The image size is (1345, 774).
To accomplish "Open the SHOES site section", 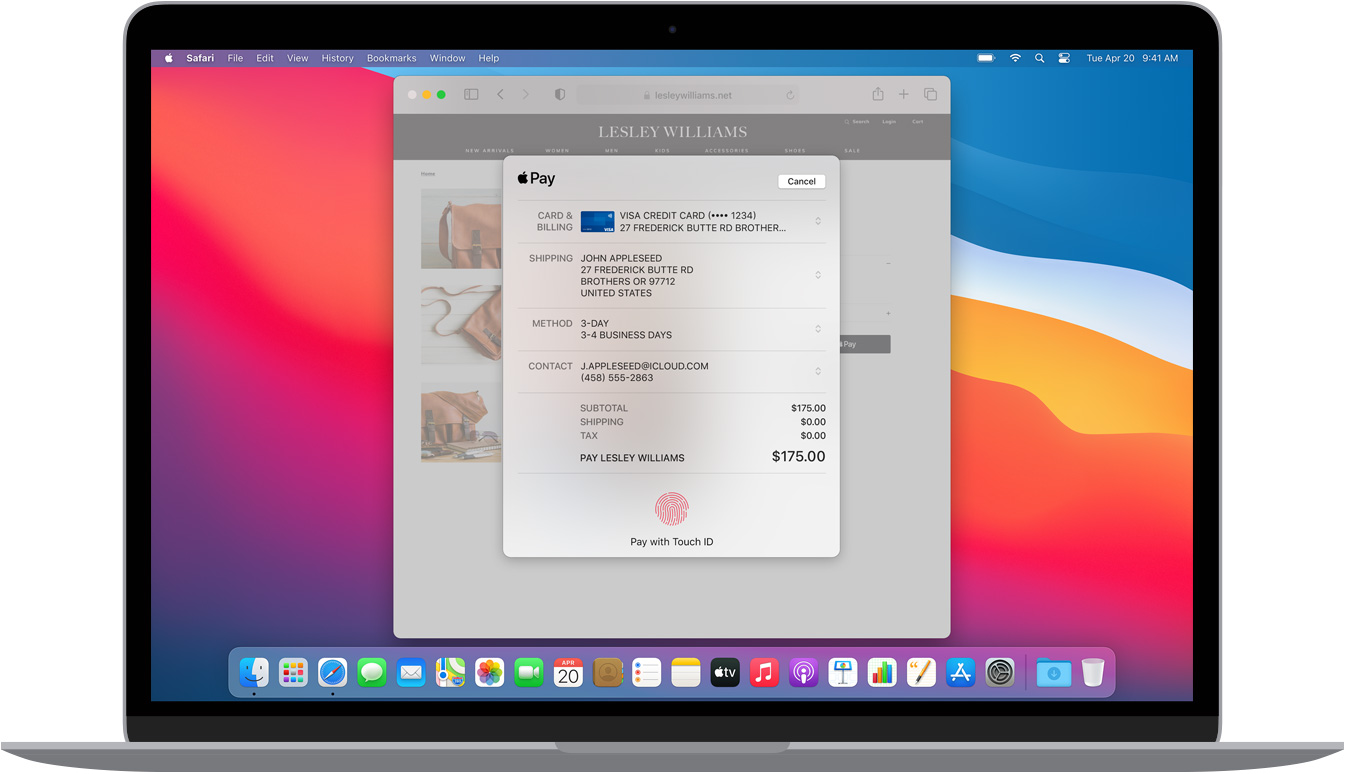I will (x=795, y=151).
